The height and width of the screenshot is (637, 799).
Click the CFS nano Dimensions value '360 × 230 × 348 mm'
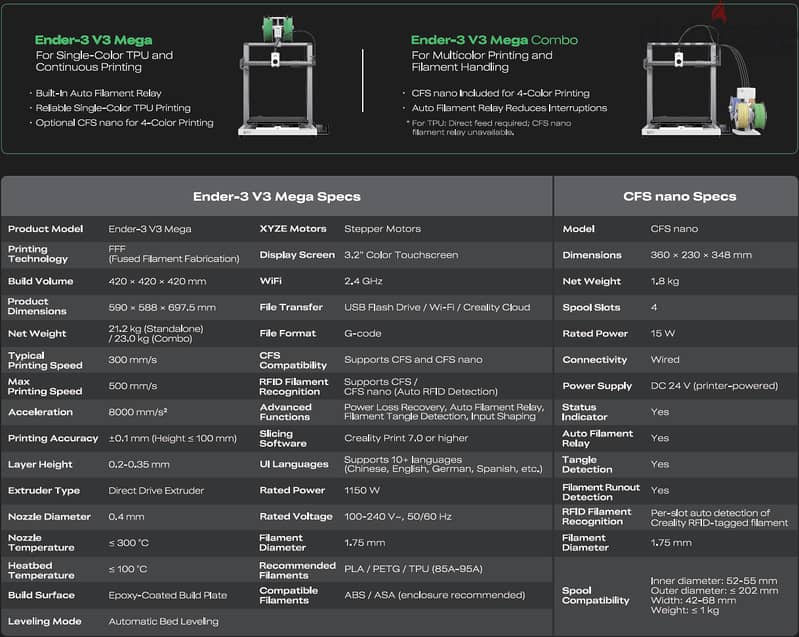(x=701, y=255)
